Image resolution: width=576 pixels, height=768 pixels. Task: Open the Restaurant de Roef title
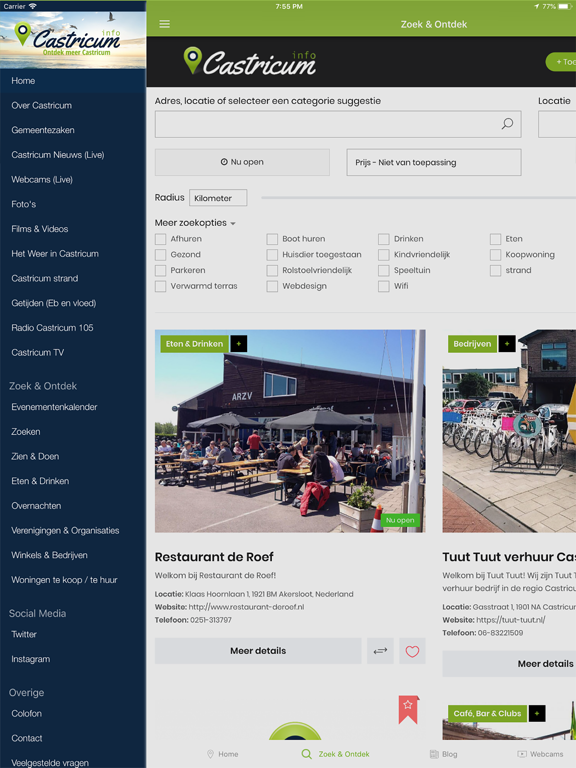pos(214,557)
